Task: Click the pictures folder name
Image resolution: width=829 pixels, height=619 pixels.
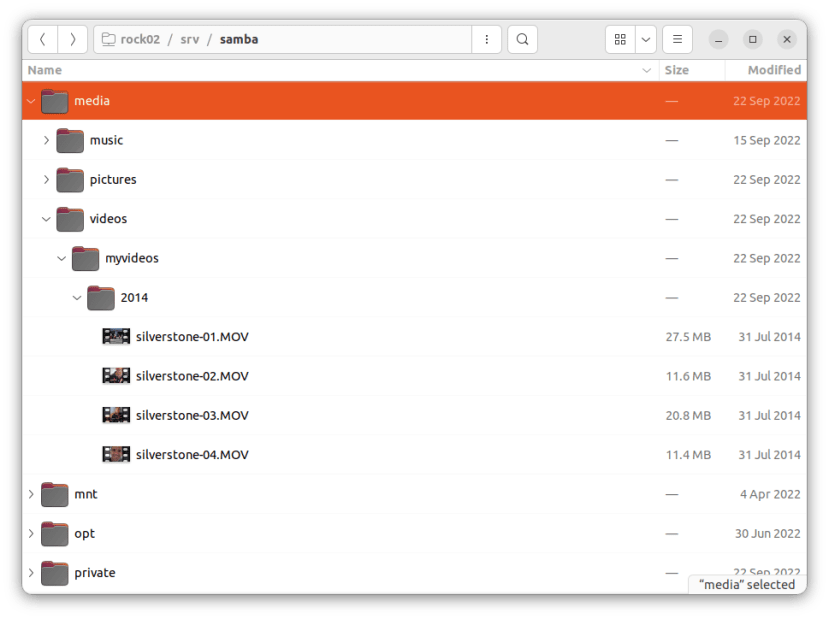Action: click(x=113, y=180)
